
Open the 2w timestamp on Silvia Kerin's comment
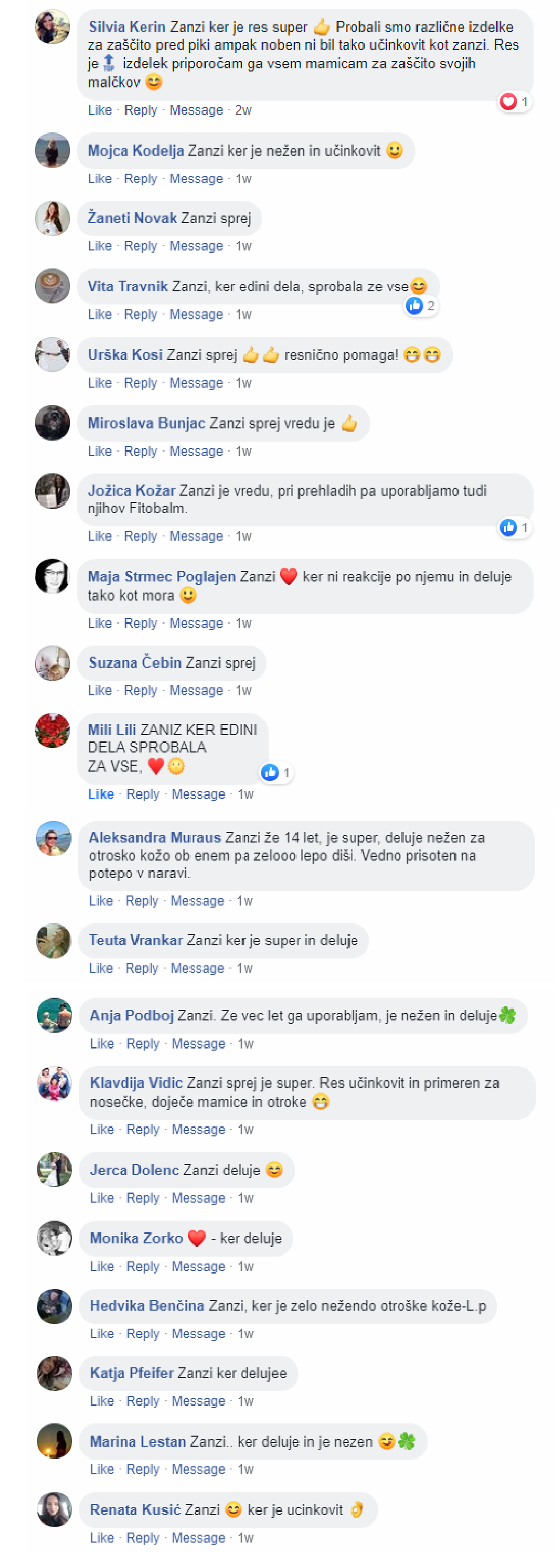pyautogui.click(x=244, y=110)
